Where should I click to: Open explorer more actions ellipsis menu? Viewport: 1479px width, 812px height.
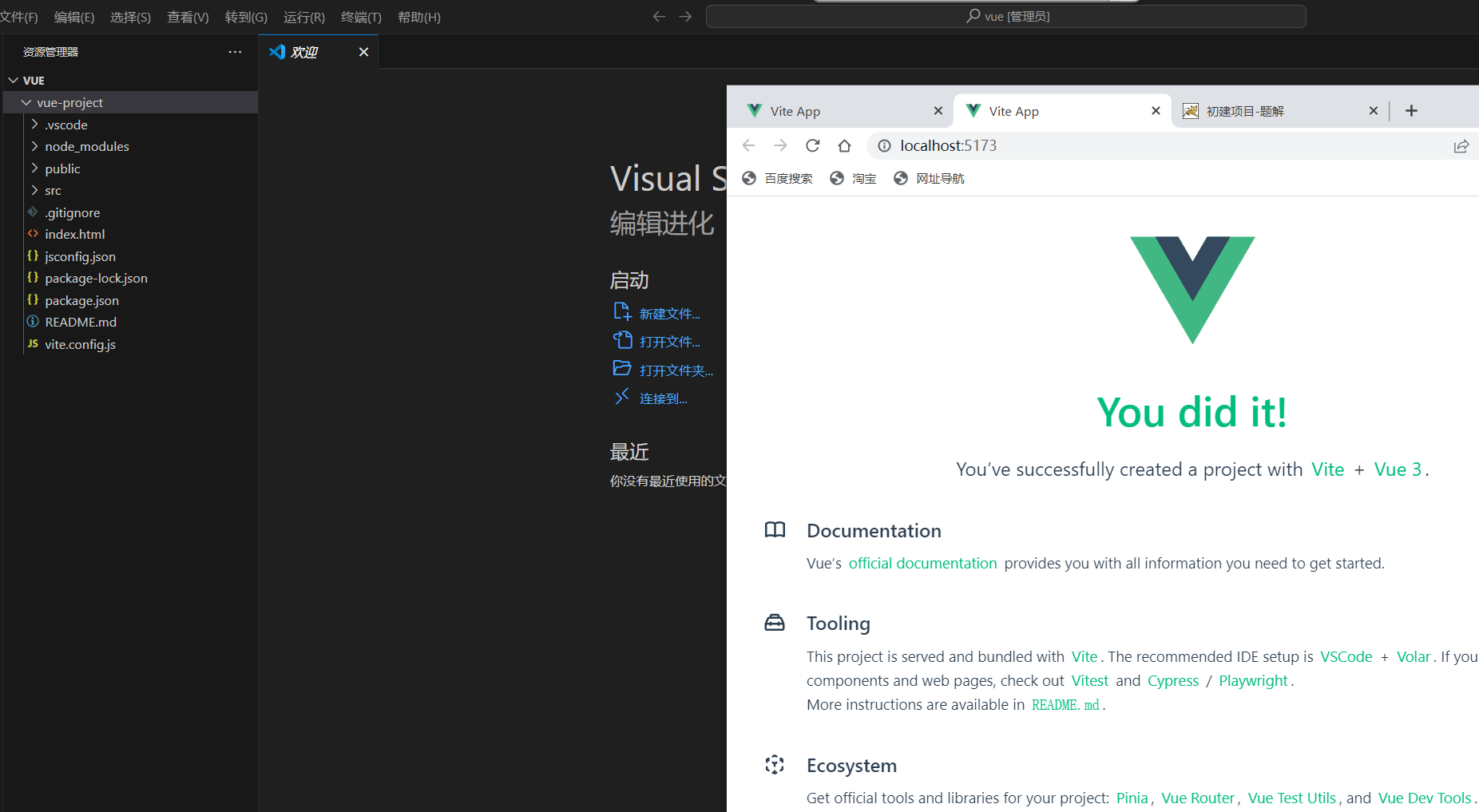coord(235,52)
